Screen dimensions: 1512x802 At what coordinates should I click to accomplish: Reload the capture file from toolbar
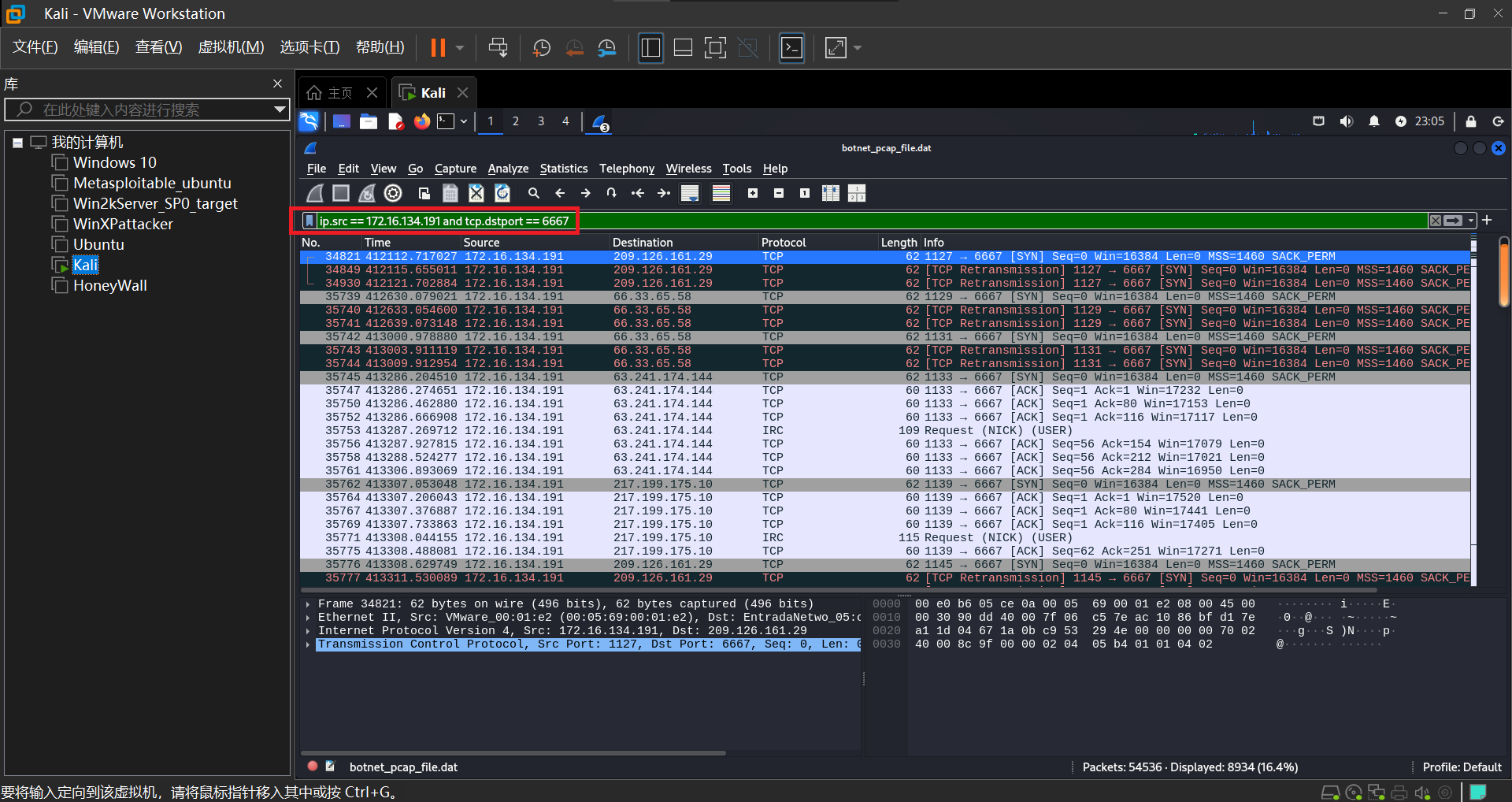click(502, 193)
